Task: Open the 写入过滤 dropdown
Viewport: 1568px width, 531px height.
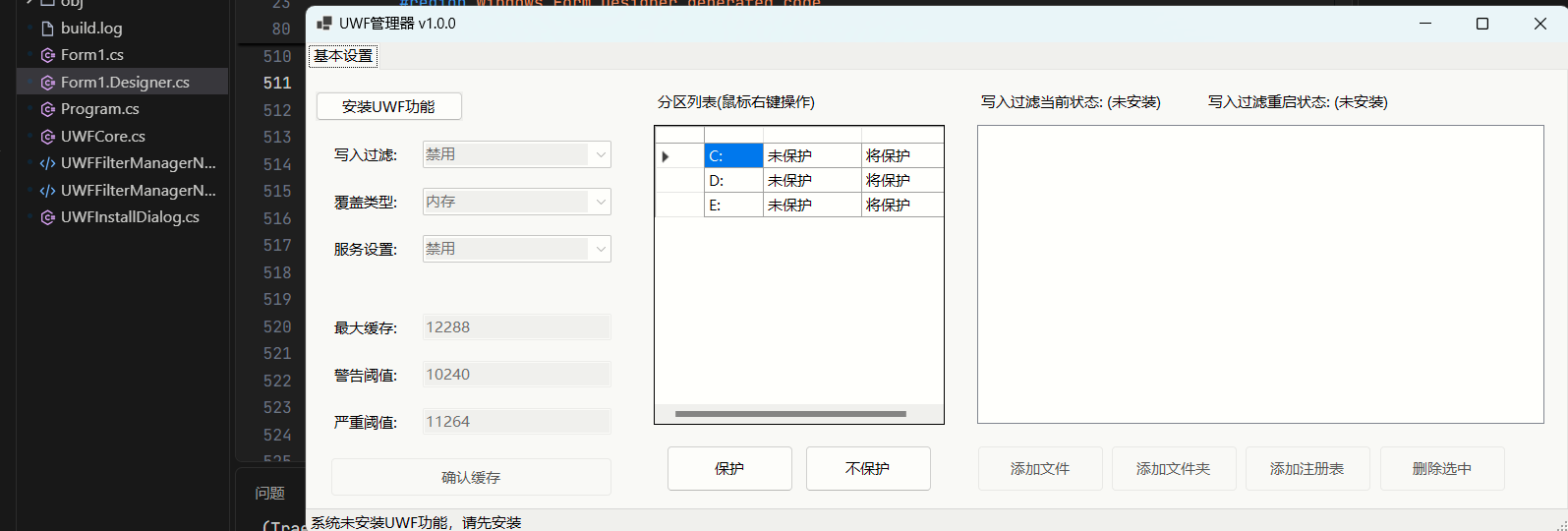Action: click(x=601, y=154)
